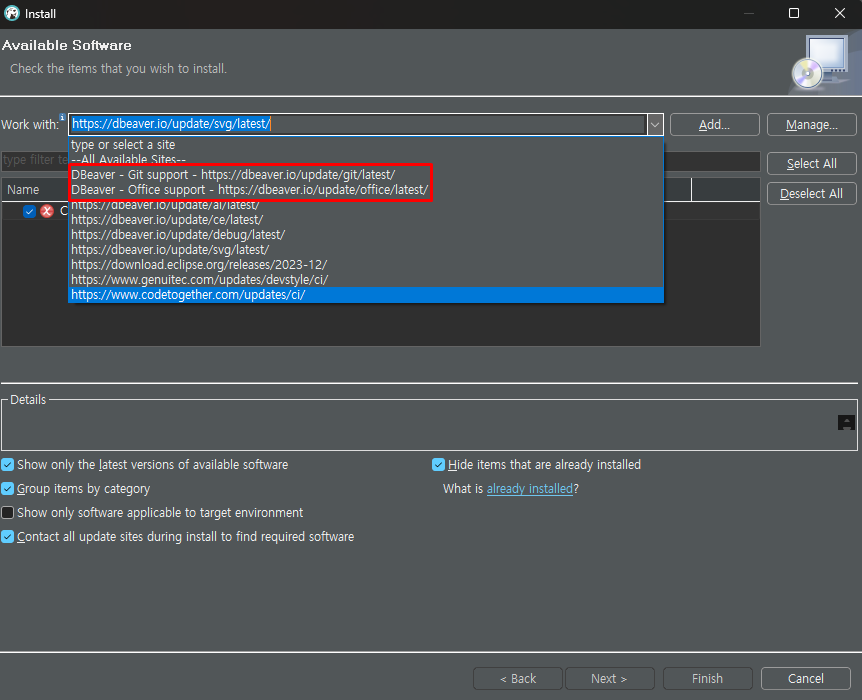The height and width of the screenshot is (700, 862).
Task: Select DBeaver Office support site
Action: 366,190
